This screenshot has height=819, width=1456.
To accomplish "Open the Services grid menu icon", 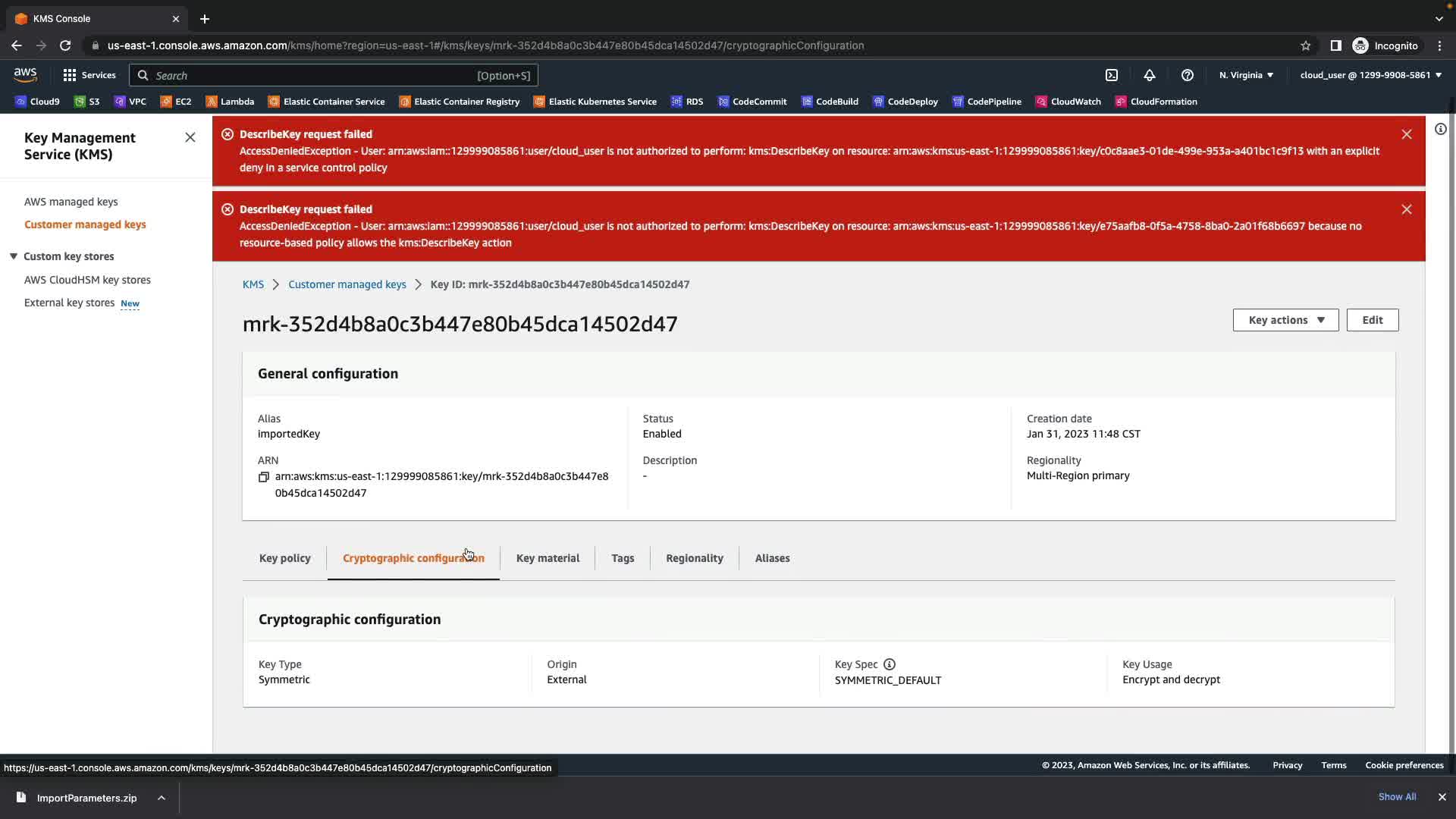I will (70, 75).
